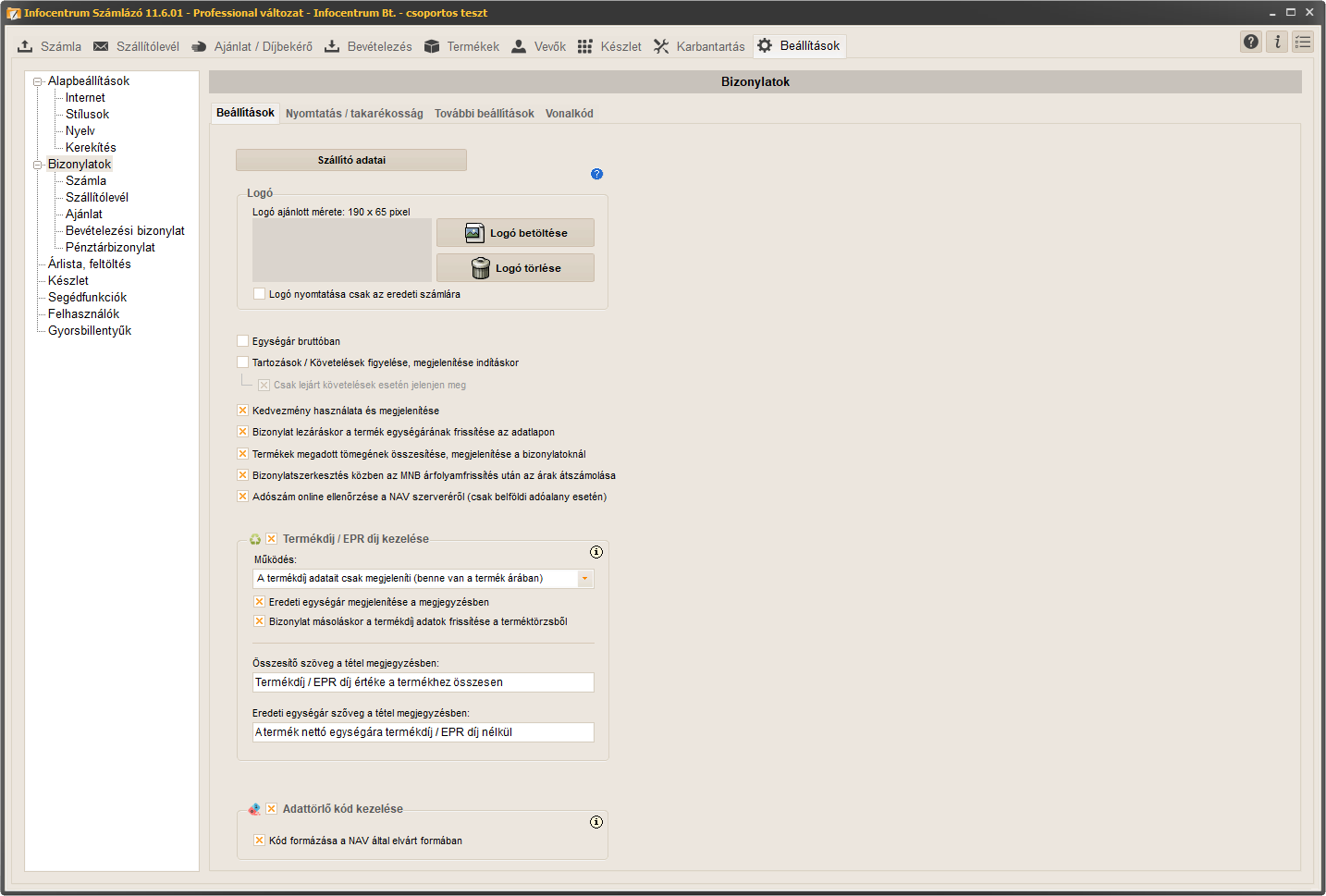Open the Számla toolbar icon
The width and height of the screenshot is (1326, 896).
[x=25, y=46]
